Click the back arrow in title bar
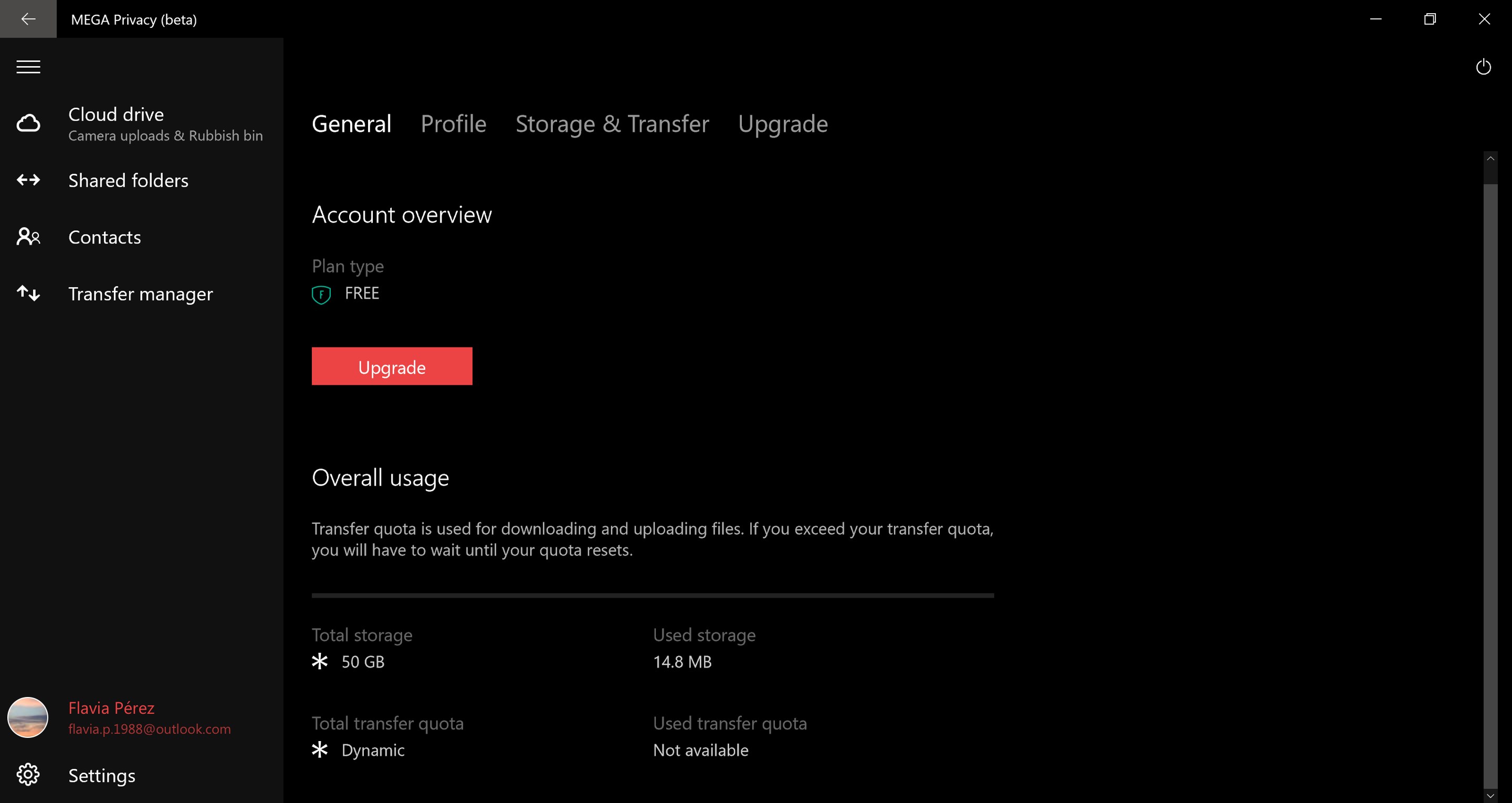The image size is (1512, 803). click(x=28, y=19)
